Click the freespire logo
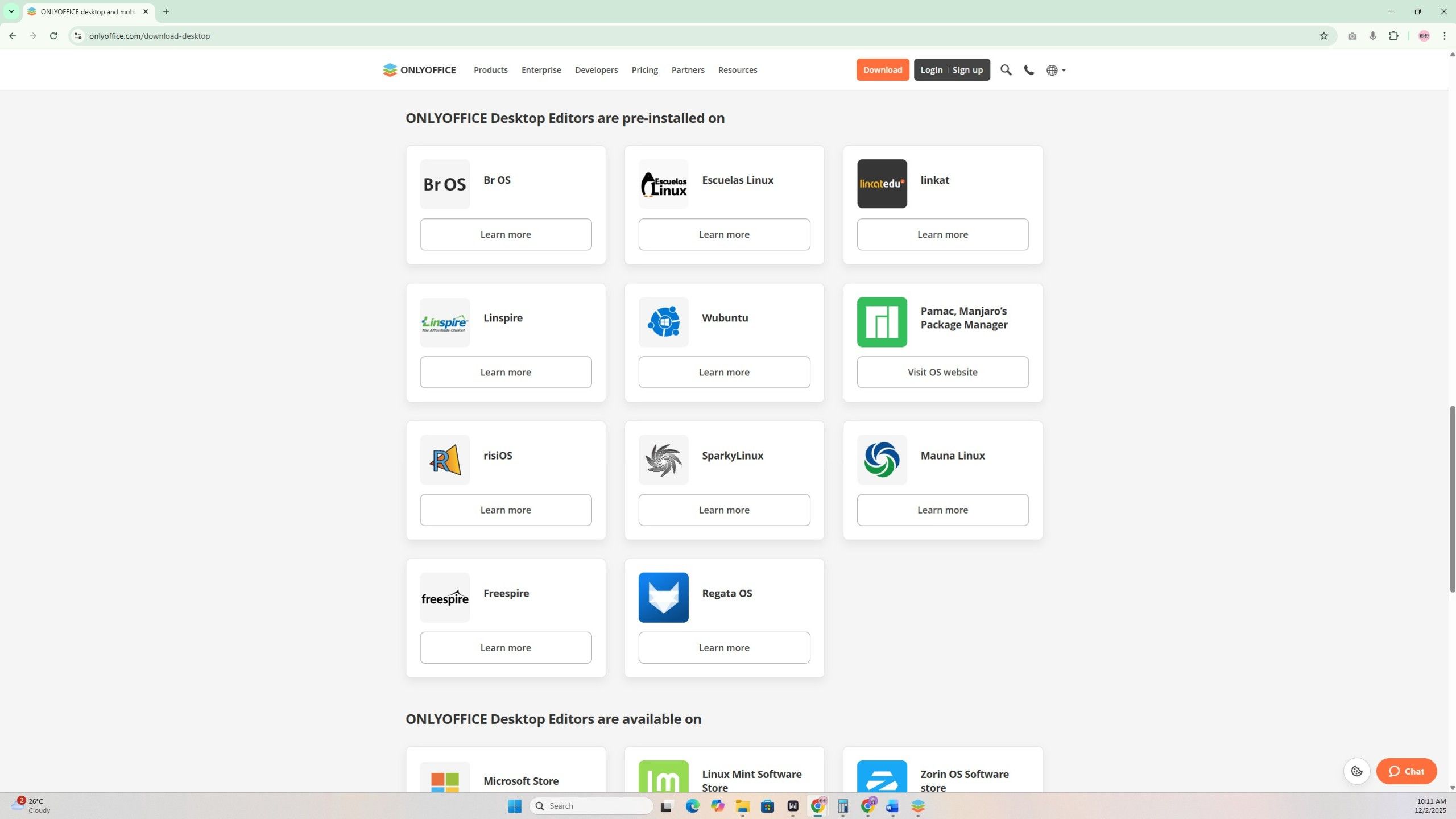Screen dimensions: 1456x819 pyautogui.click(x=445, y=597)
